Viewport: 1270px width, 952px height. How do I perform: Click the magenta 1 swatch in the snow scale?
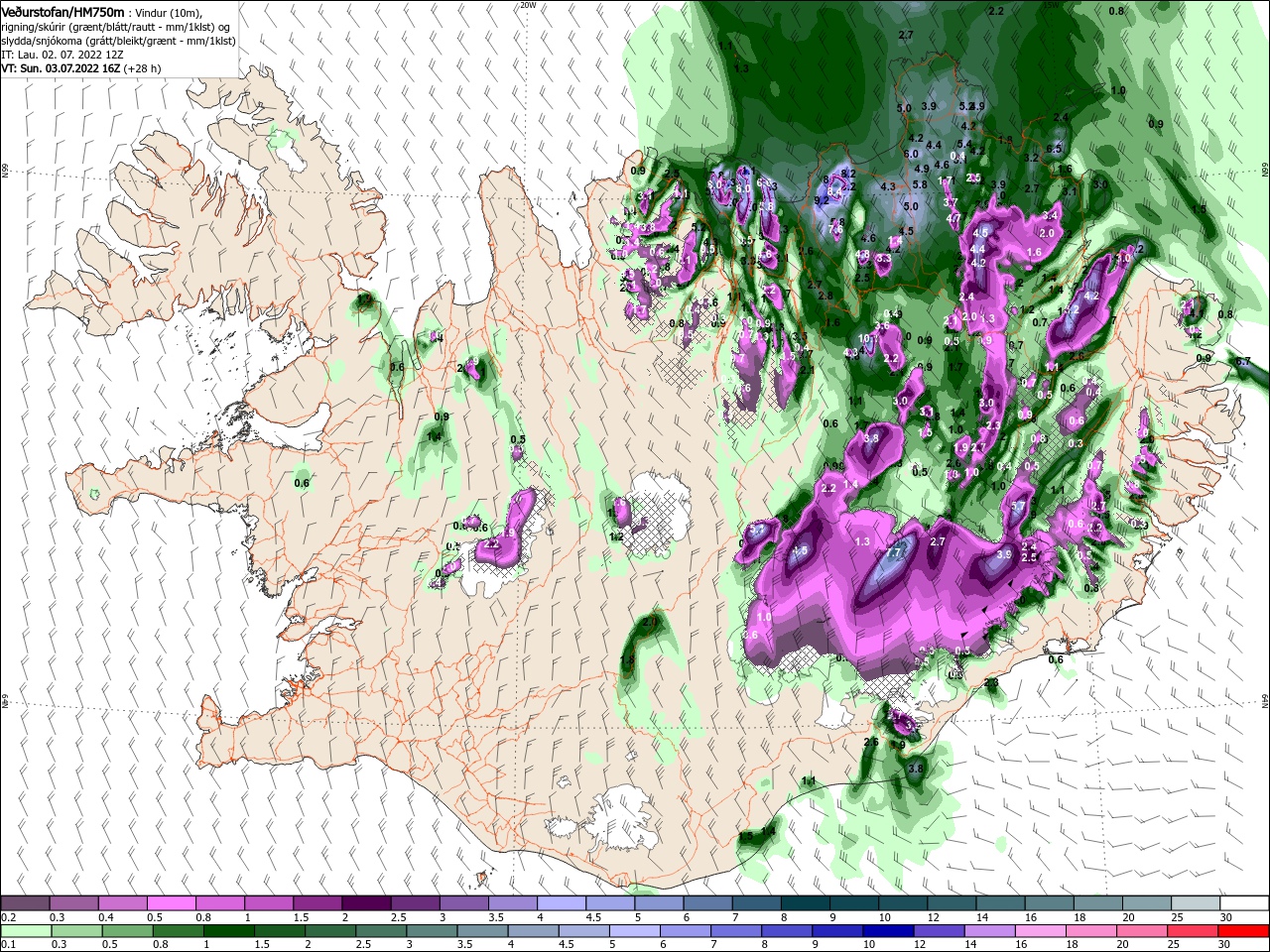268,903
